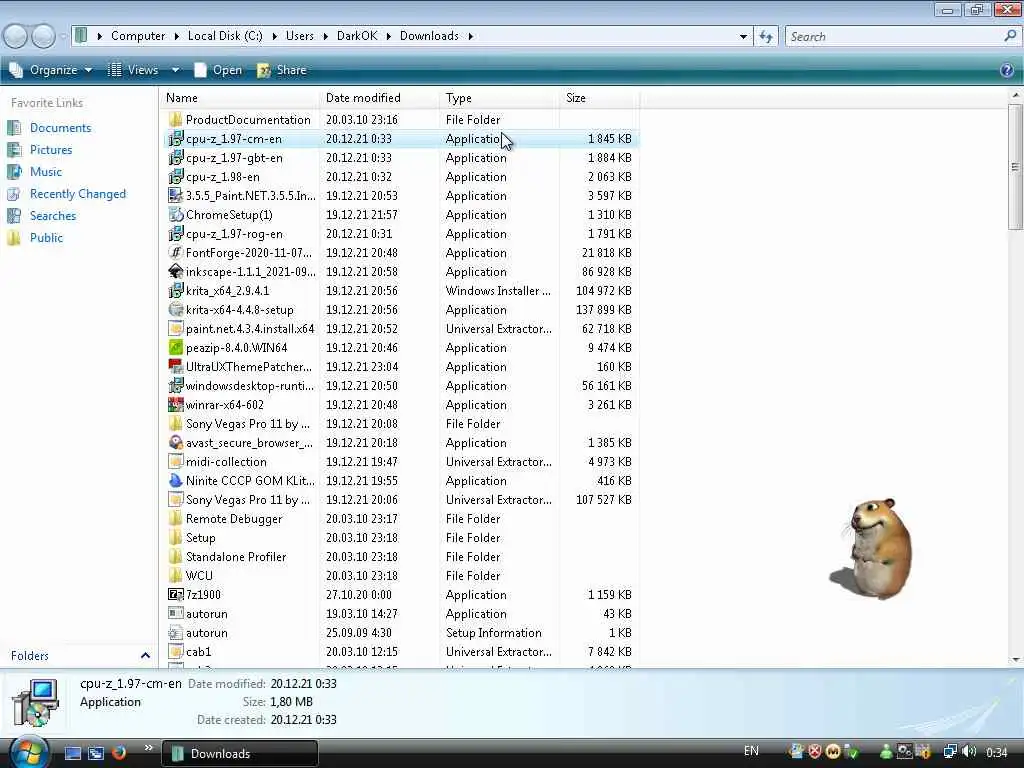
Task: Open the Windows Start orb
Action: (x=28, y=752)
